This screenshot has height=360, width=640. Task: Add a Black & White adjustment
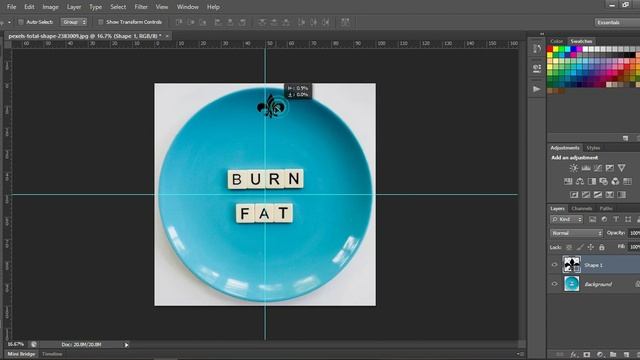[591, 181]
